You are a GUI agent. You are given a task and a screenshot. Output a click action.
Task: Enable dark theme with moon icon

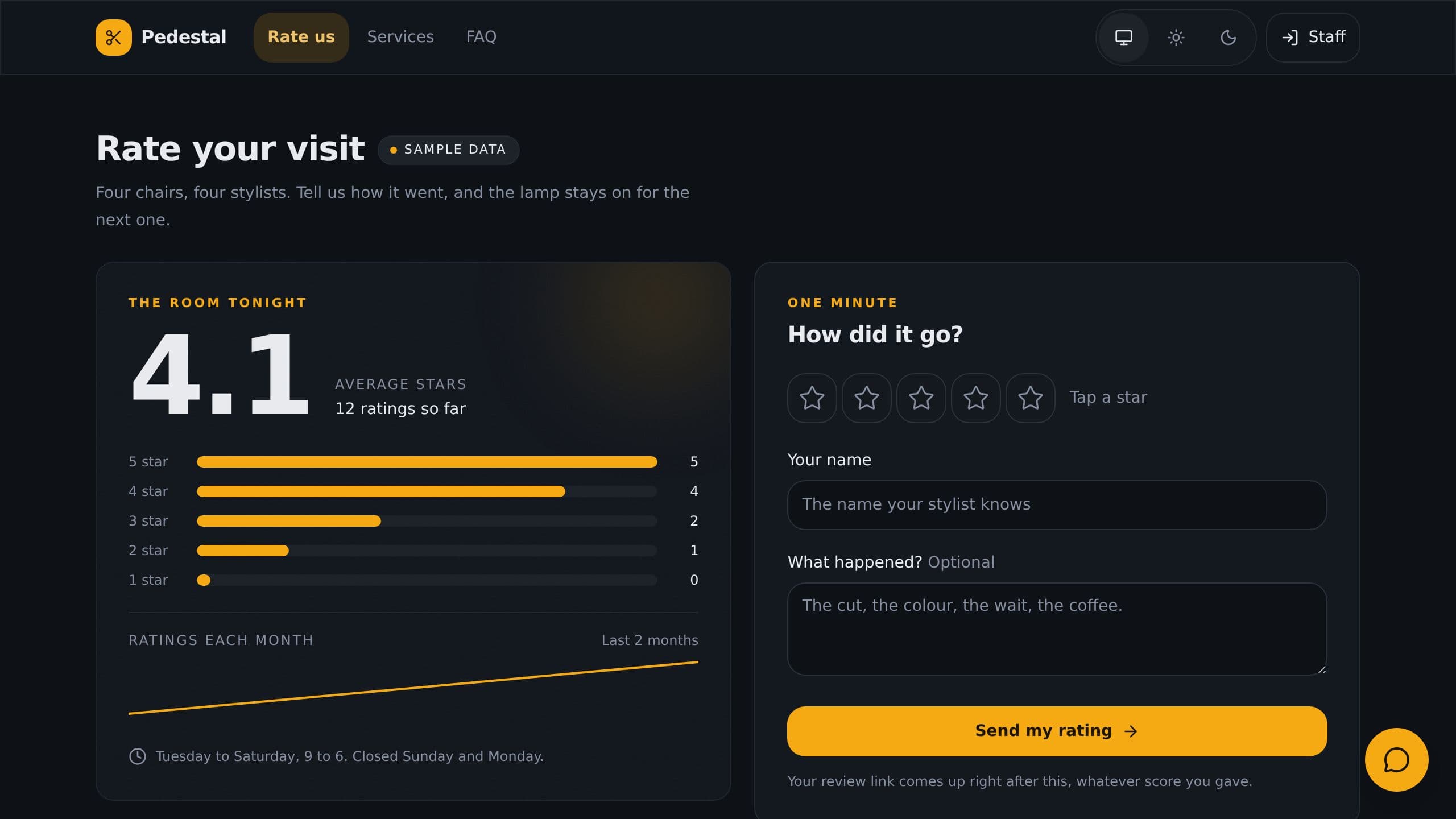click(x=1228, y=38)
